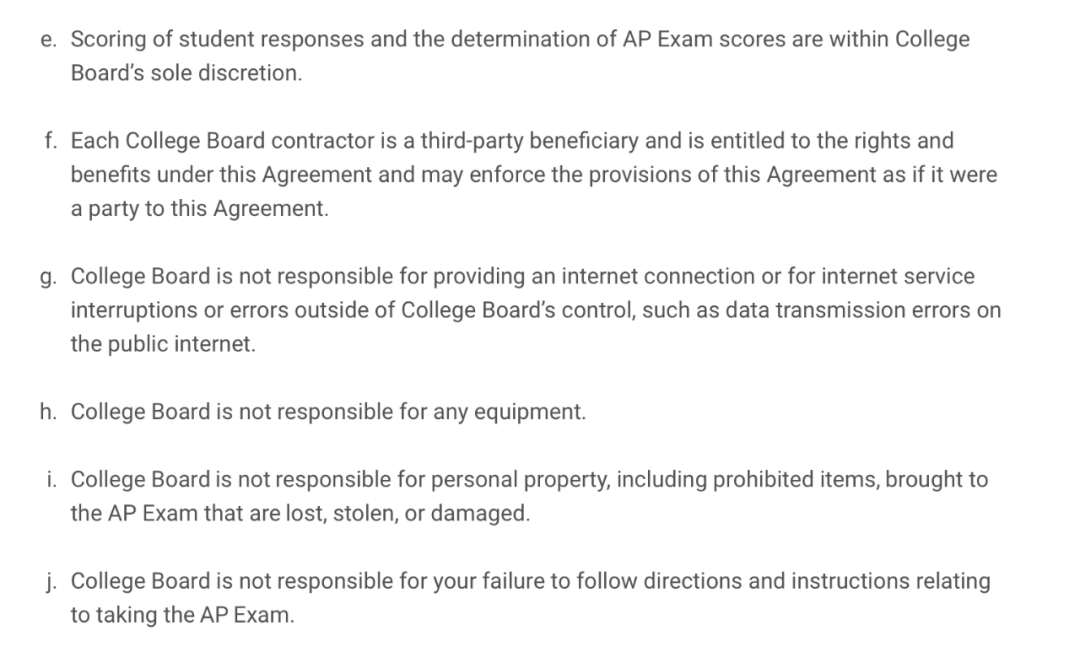Click the line starting "Scoring of student responses"
Image resolution: width=1080 pixels, height=652 pixels.
[x=520, y=40]
